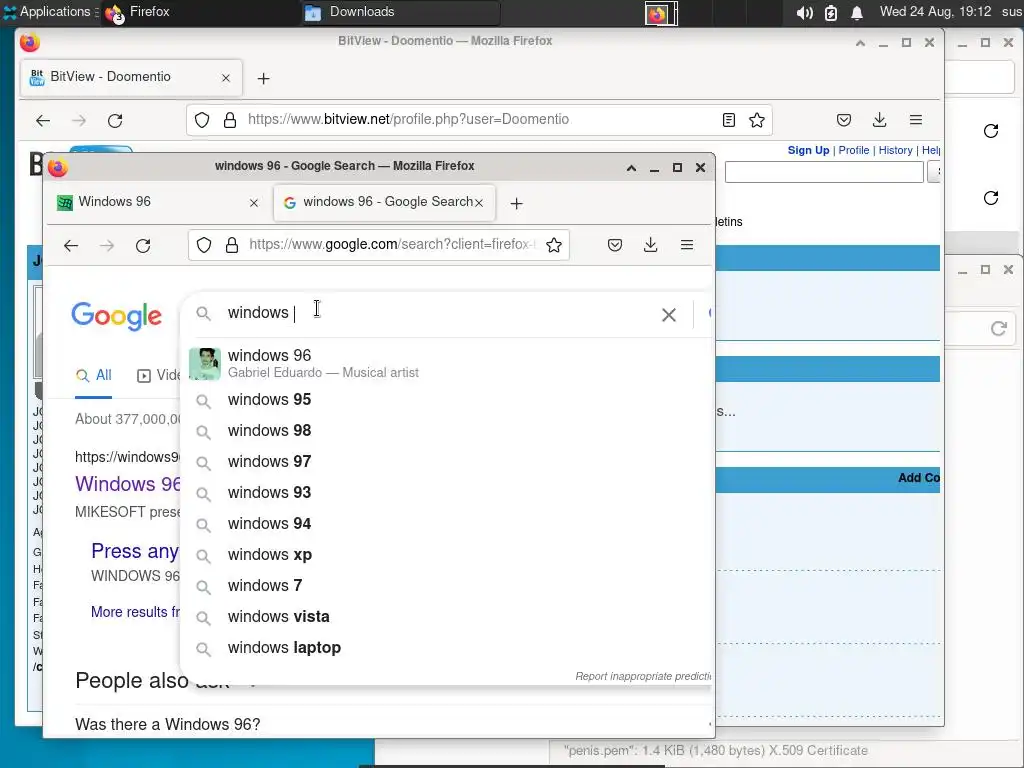1024x768 pixels.
Task: Open new tab in Google Search window
Action: (517, 204)
